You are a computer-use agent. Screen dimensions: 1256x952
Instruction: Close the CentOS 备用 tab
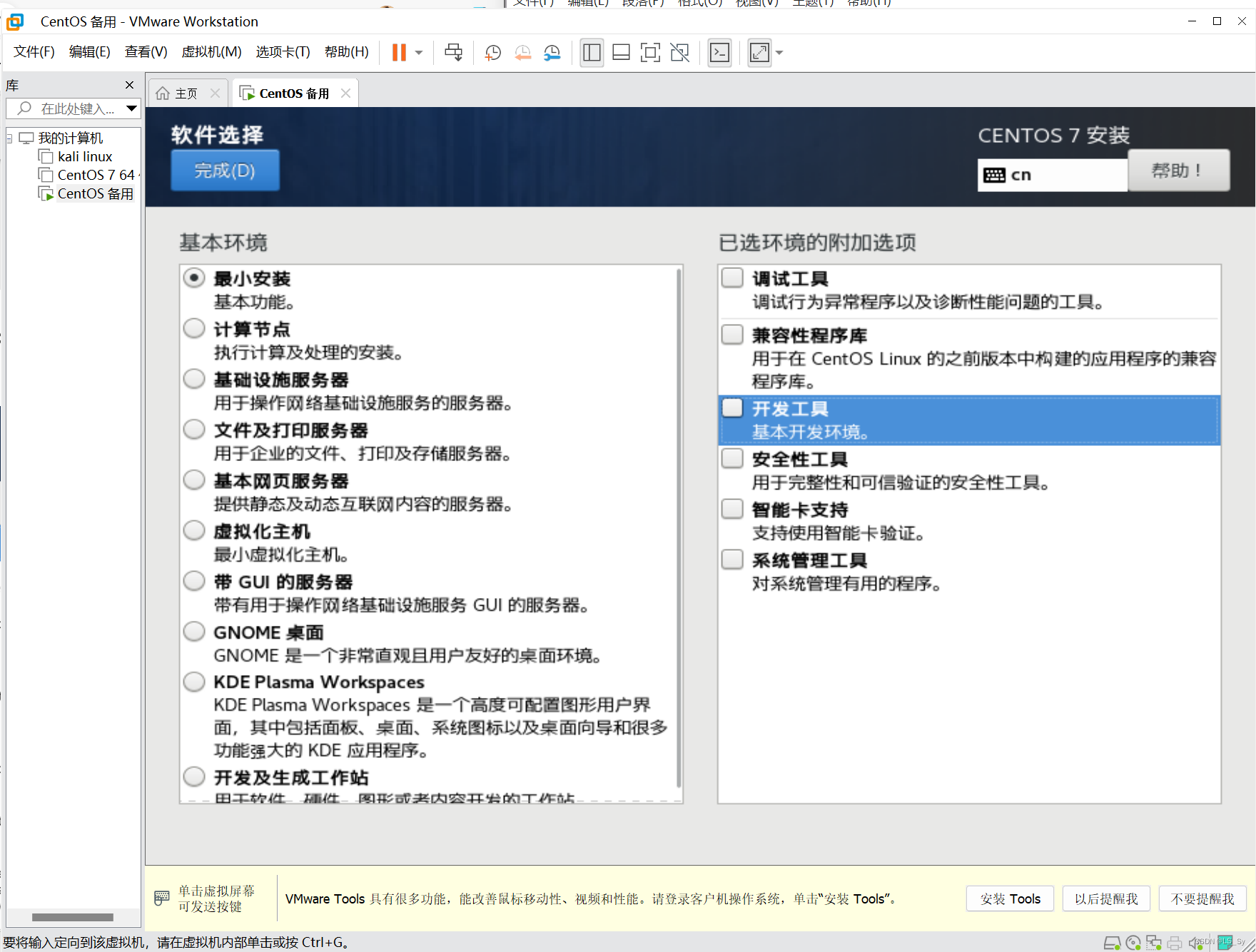pyautogui.click(x=345, y=93)
